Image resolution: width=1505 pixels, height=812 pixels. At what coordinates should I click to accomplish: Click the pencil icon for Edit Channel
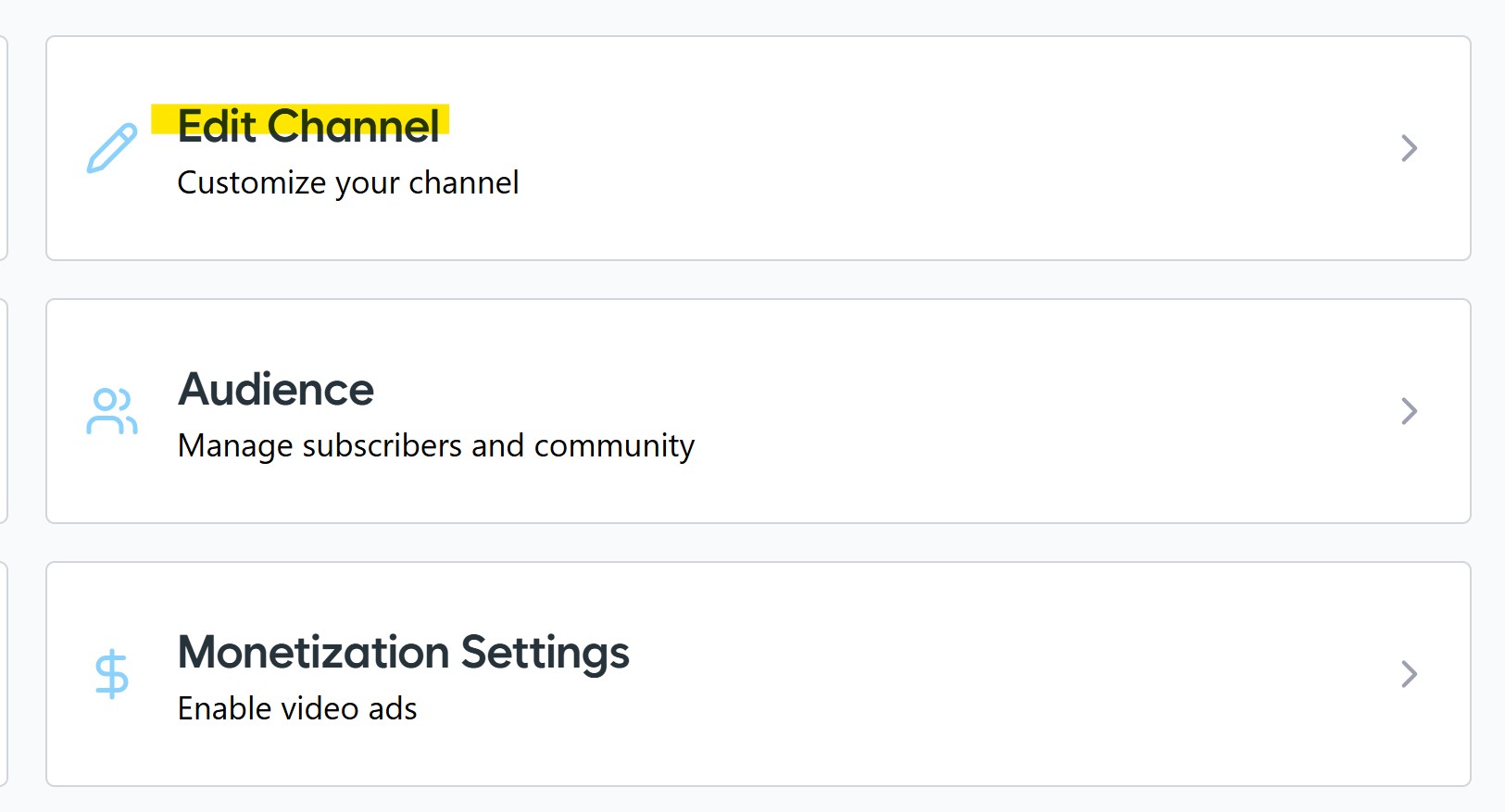(x=112, y=148)
